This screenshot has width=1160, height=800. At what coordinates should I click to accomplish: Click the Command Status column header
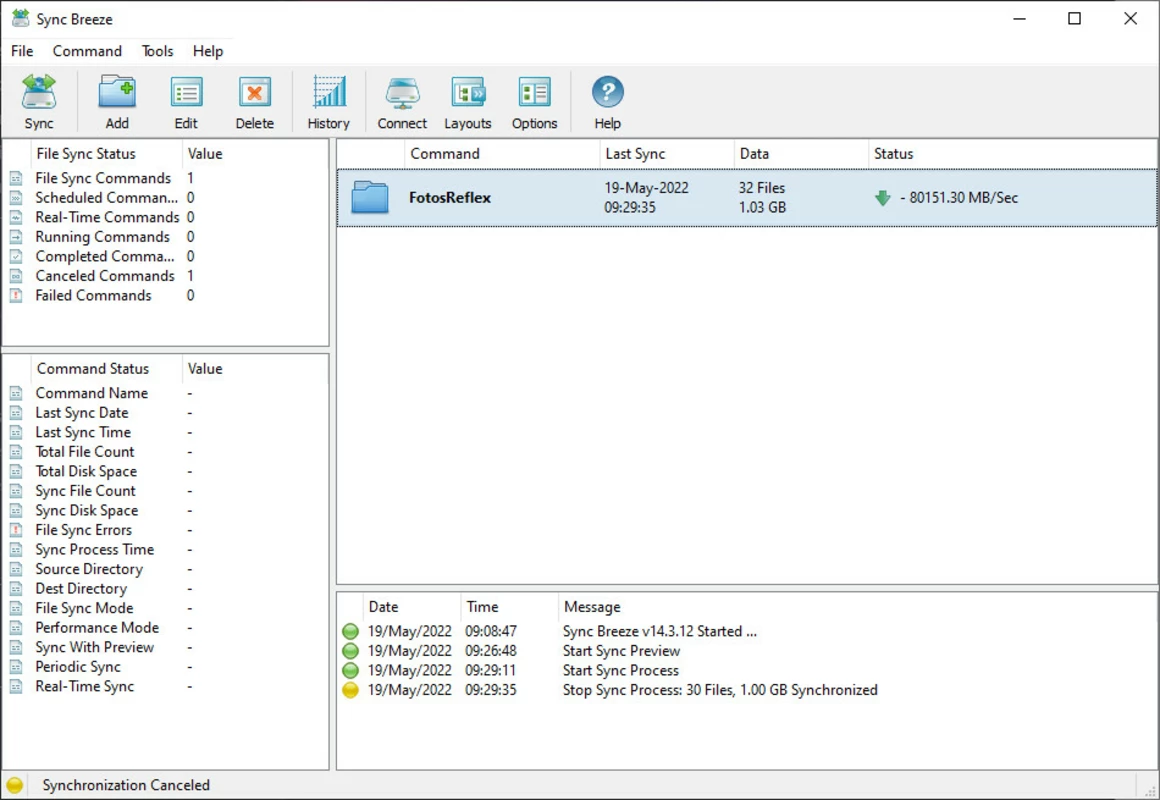(x=106, y=369)
